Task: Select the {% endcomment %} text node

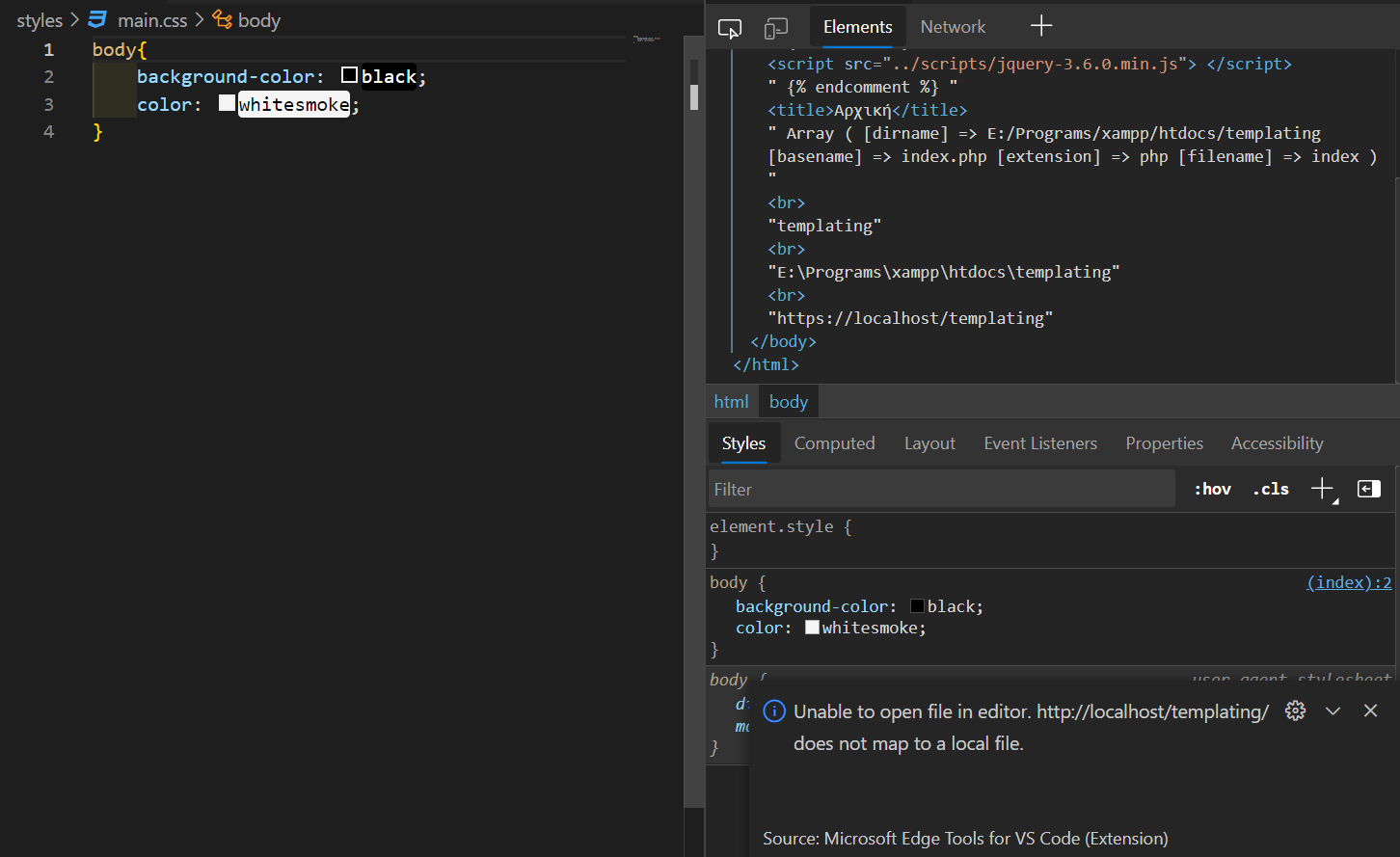Action: tap(863, 87)
